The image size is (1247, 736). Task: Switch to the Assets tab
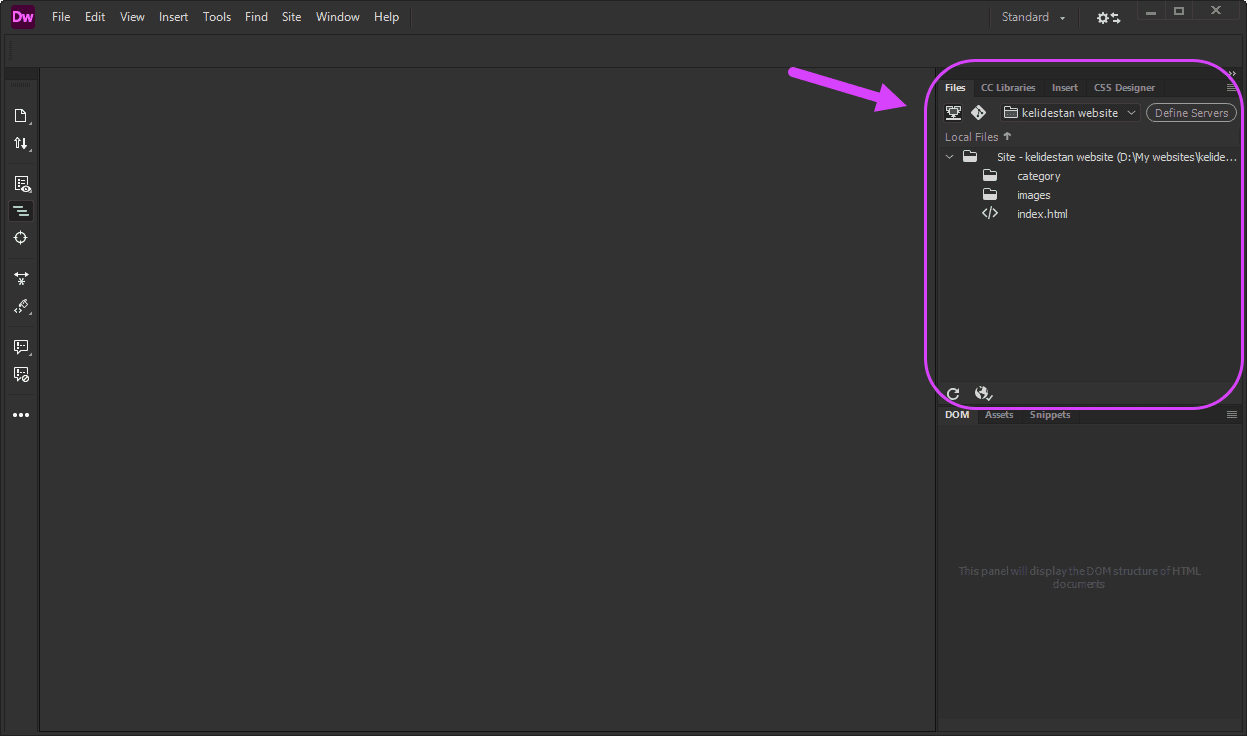tap(999, 415)
